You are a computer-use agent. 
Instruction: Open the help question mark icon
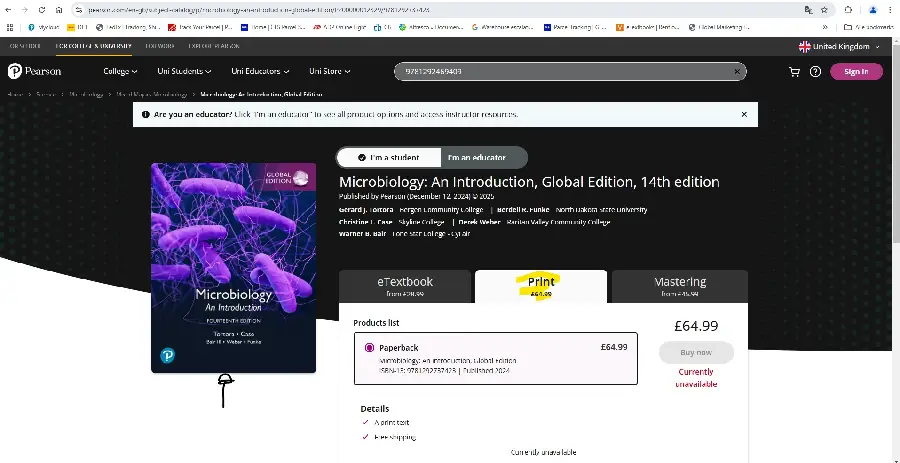815,72
